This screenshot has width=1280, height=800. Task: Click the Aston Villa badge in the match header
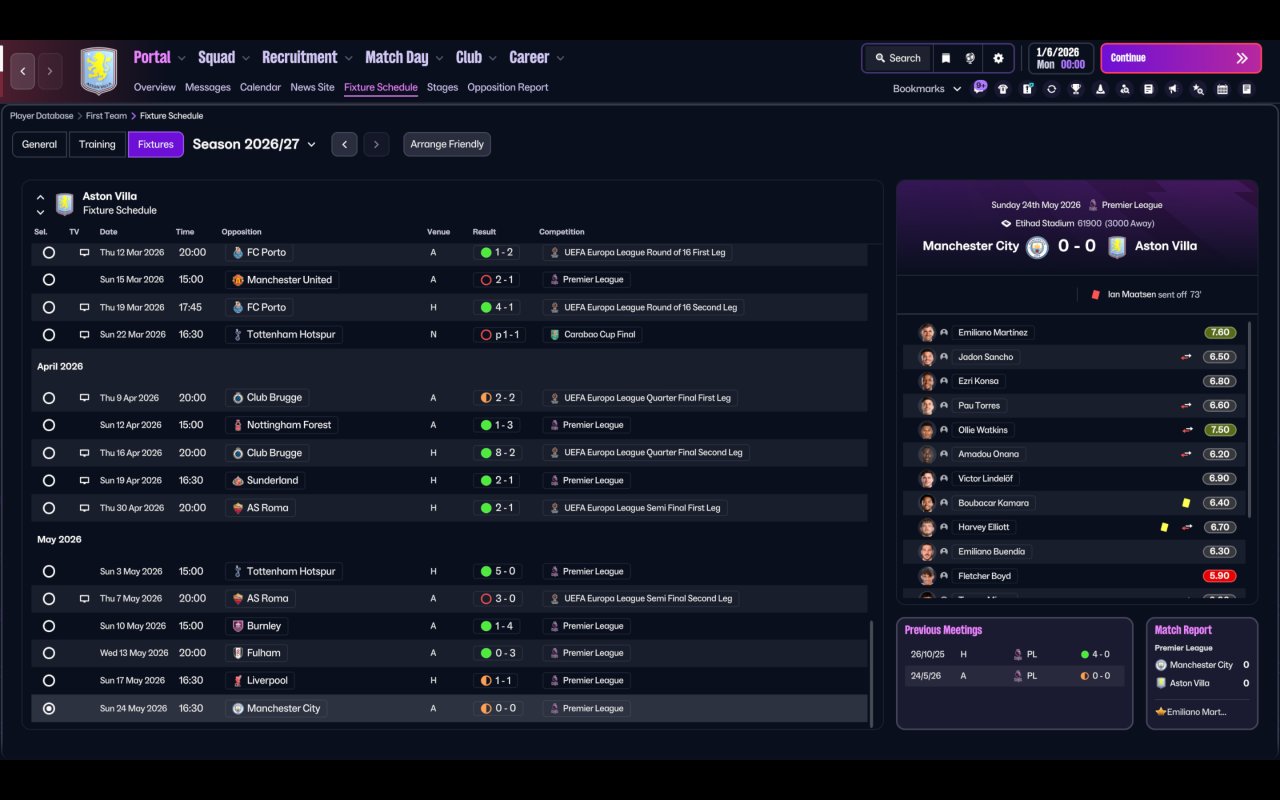[x=1117, y=247]
